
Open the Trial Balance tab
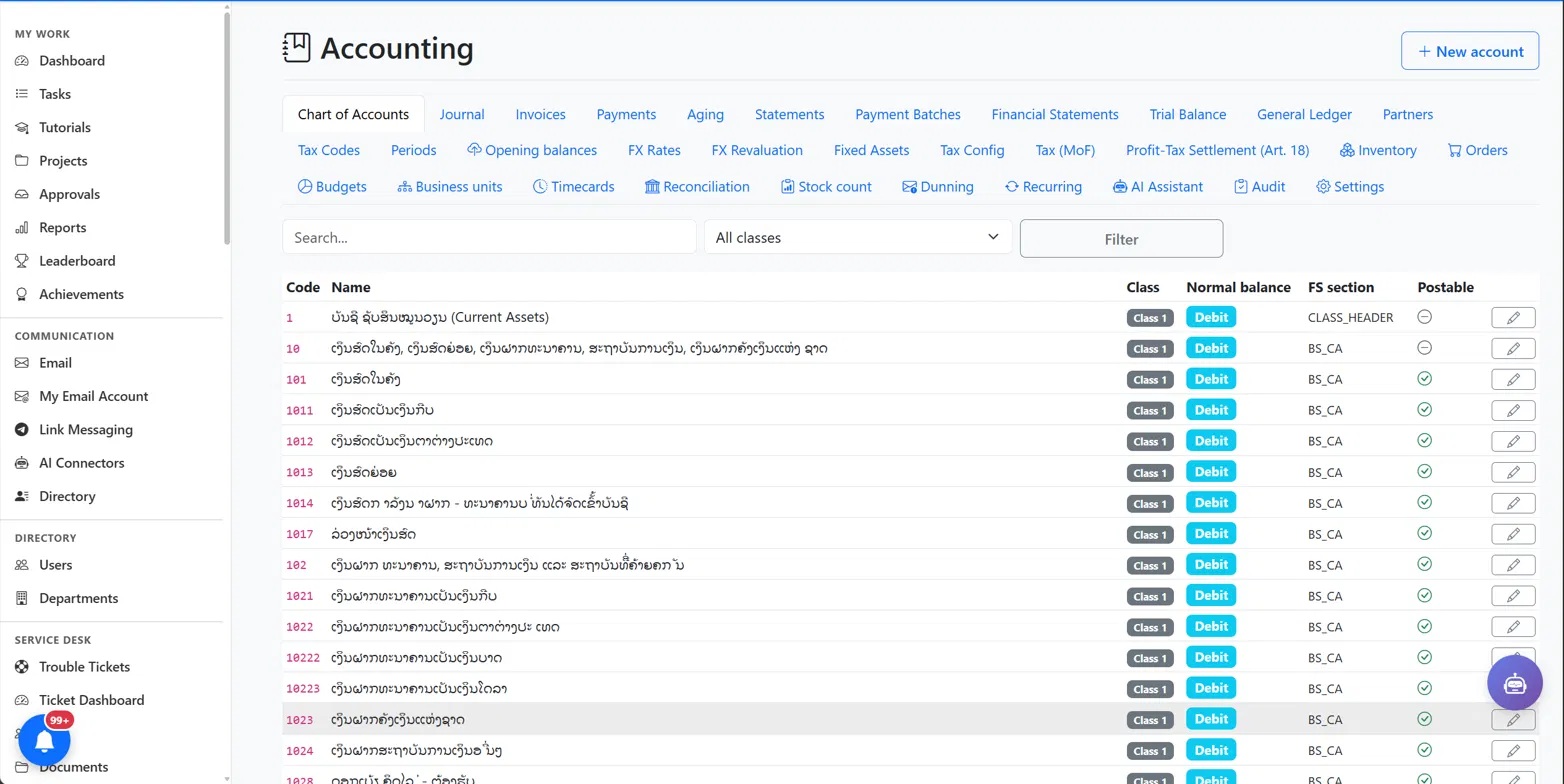tap(1188, 114)
